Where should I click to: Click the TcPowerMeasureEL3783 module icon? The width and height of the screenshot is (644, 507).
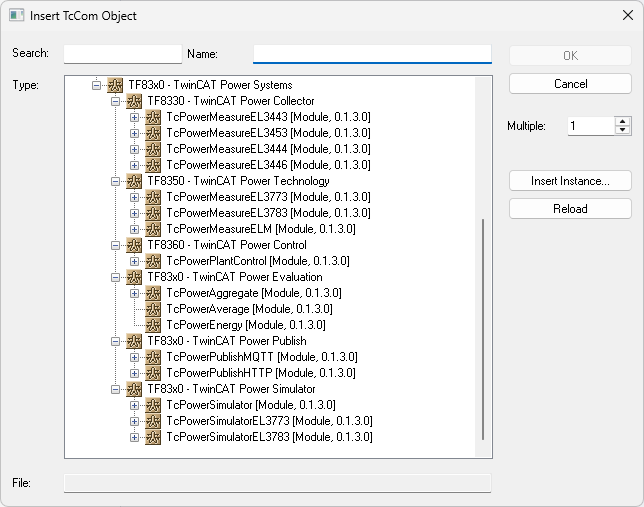click(153, 213)
